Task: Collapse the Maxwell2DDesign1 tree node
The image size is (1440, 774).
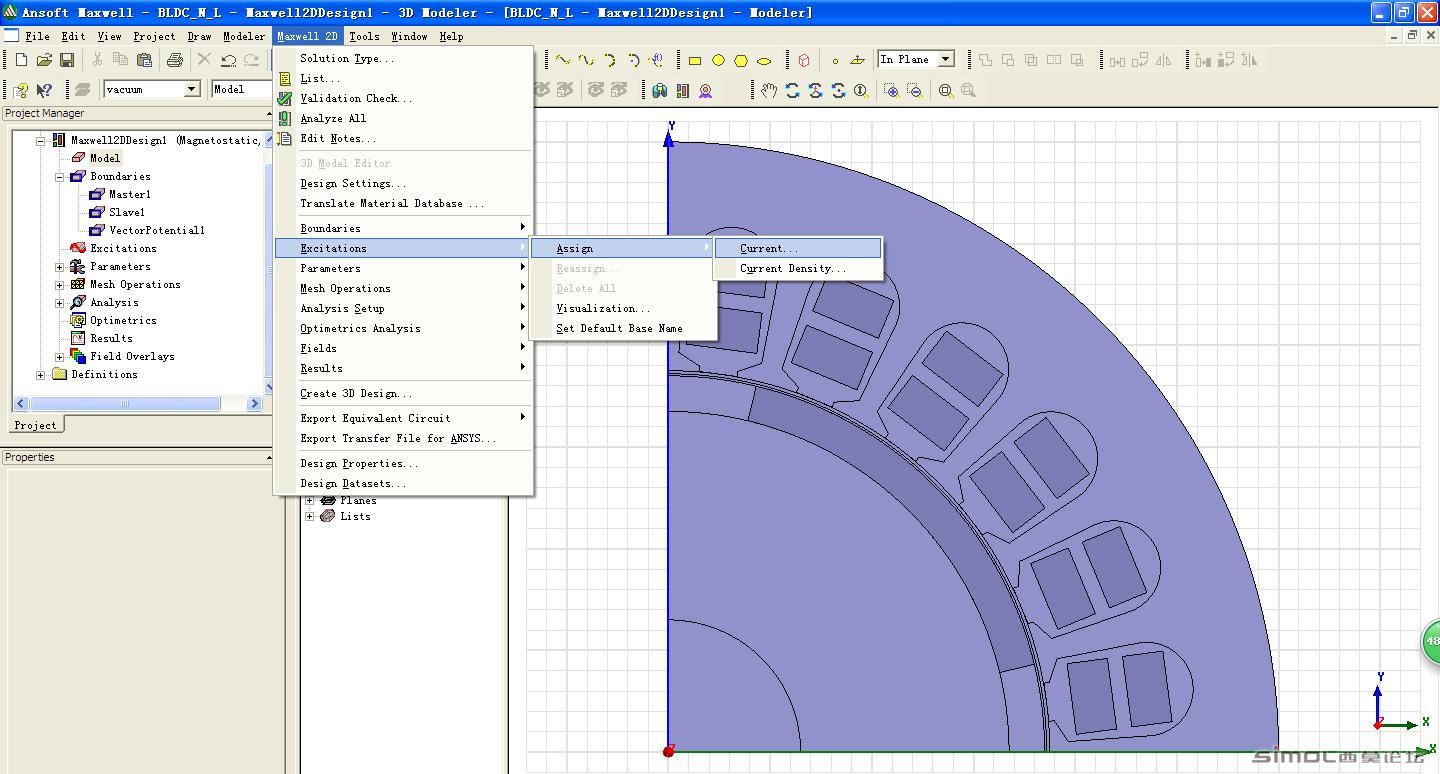Action: tap(41, 141)
